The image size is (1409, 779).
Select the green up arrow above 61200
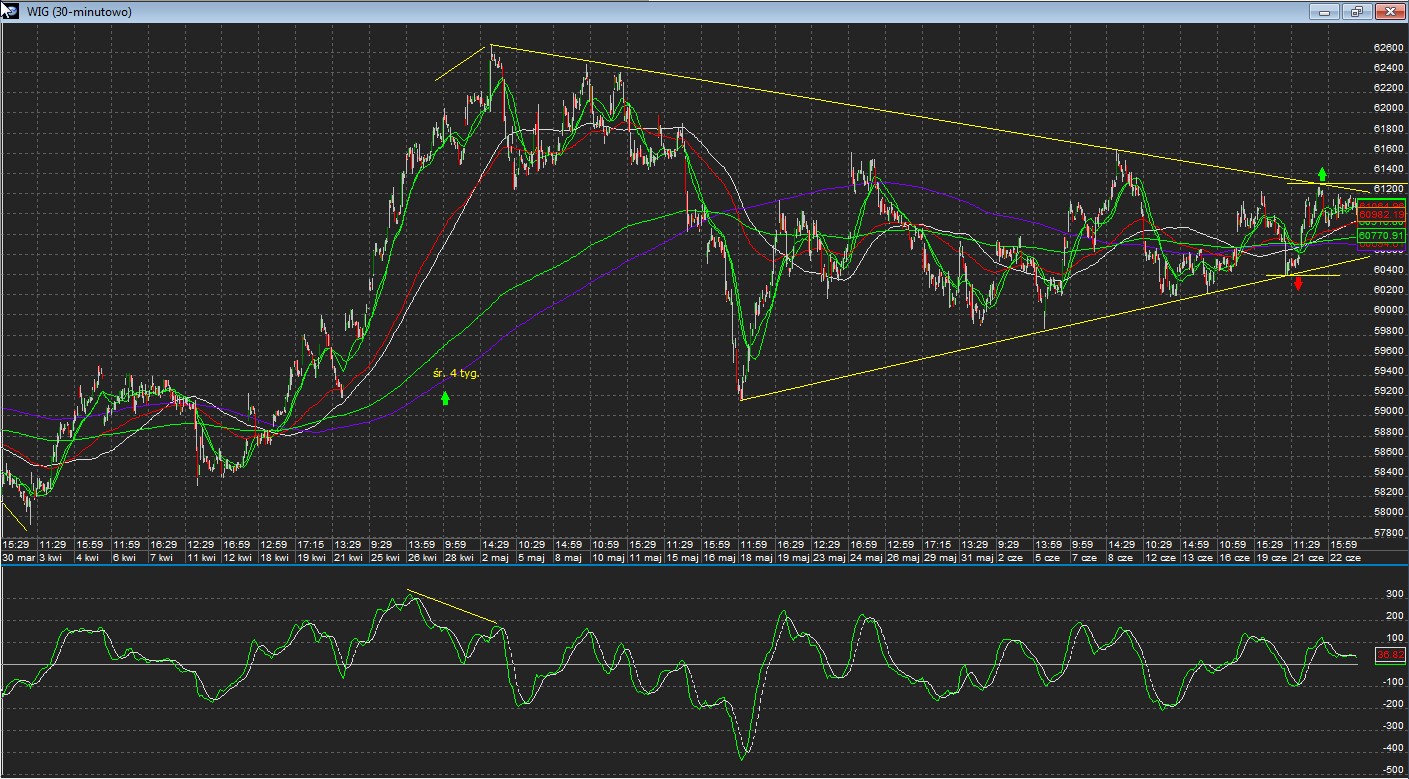pyautogui.click(x=1322, y=174)
